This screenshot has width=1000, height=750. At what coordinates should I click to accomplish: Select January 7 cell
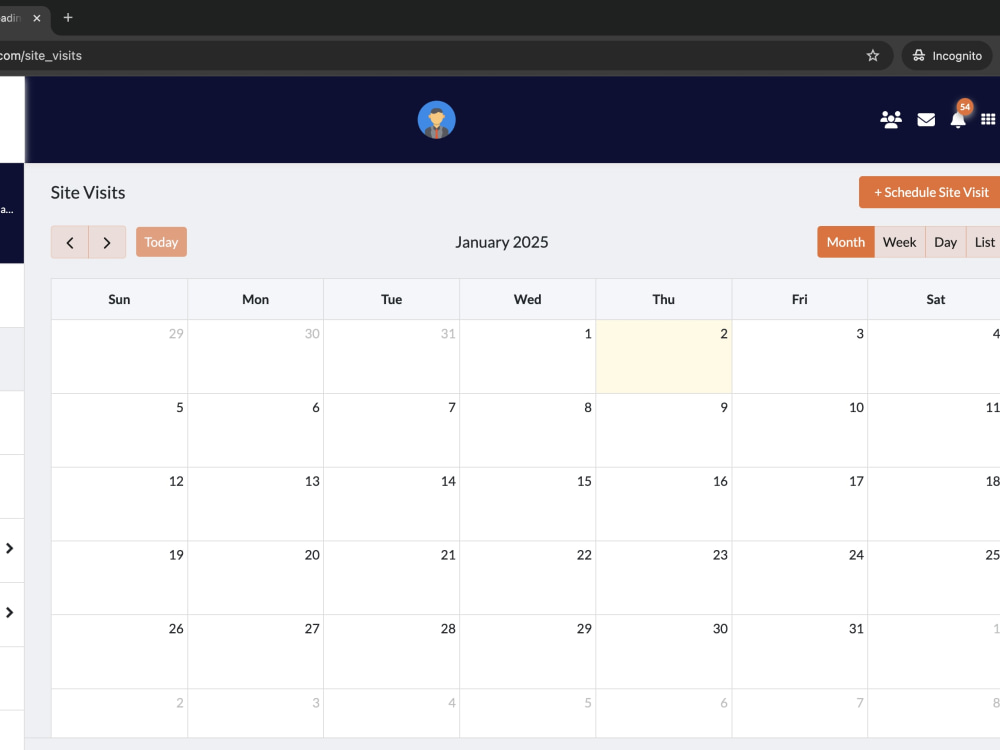391,430
